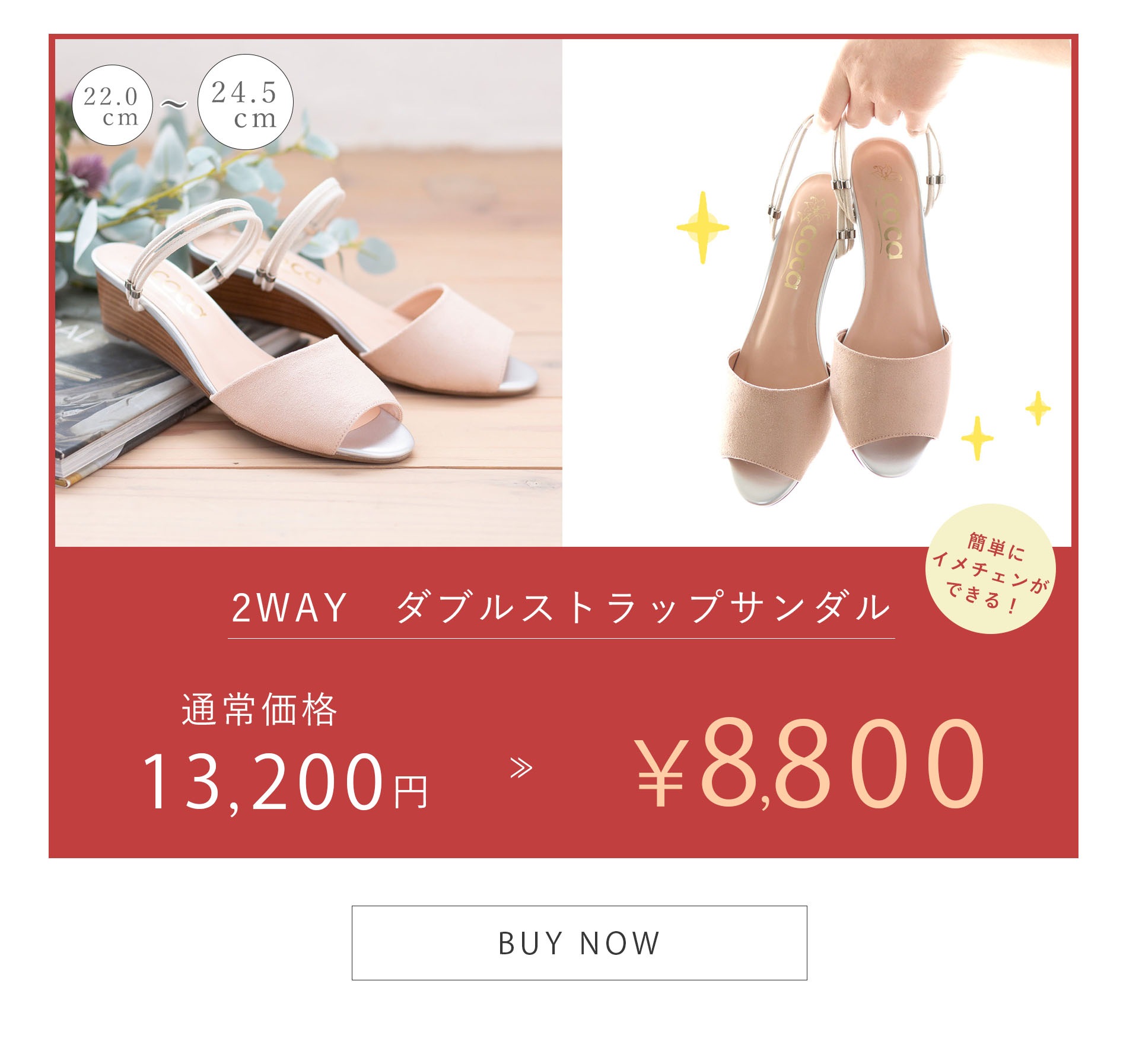Open the hand-held sandals photo
The width and height of the screenshot is (1139, 1064).
pos(817,292)
